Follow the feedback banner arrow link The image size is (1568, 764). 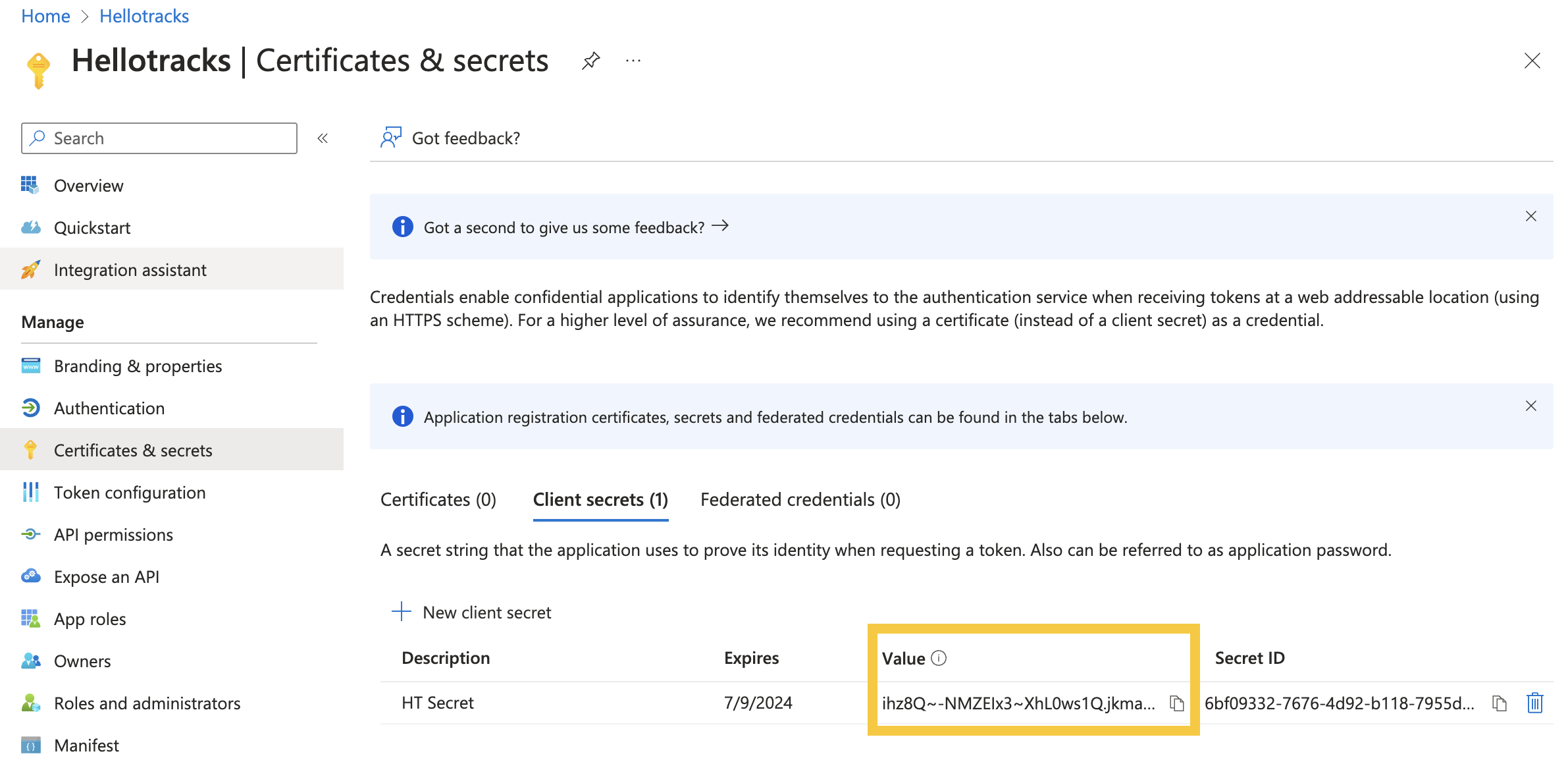click(x=720, y=226)
